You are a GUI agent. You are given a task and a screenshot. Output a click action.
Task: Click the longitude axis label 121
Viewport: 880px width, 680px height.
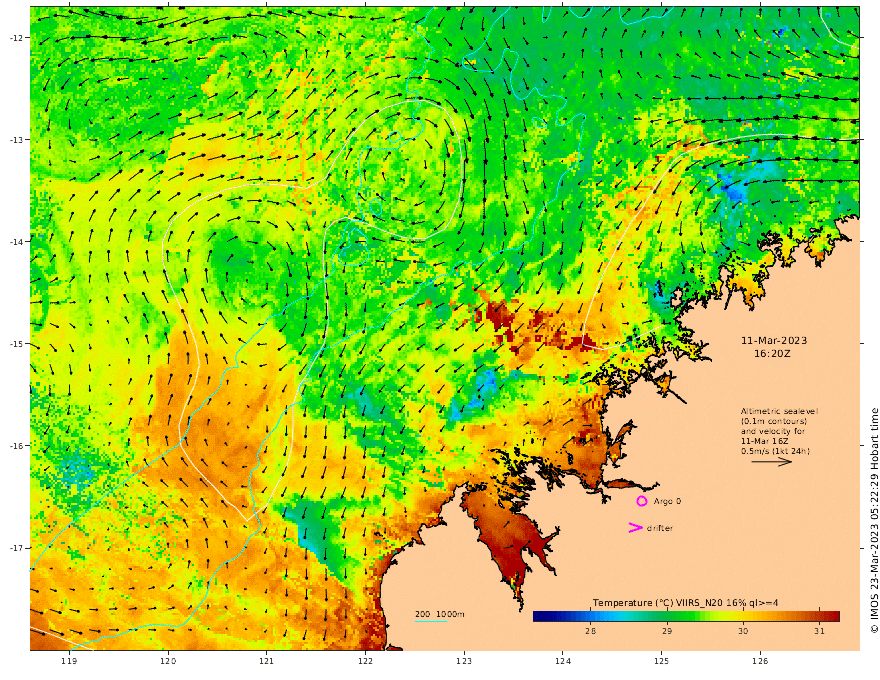(267, 661)
